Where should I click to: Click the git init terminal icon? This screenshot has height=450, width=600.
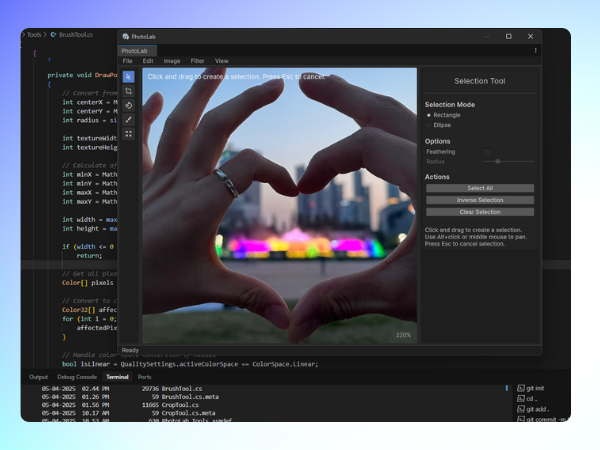(520, 388)
